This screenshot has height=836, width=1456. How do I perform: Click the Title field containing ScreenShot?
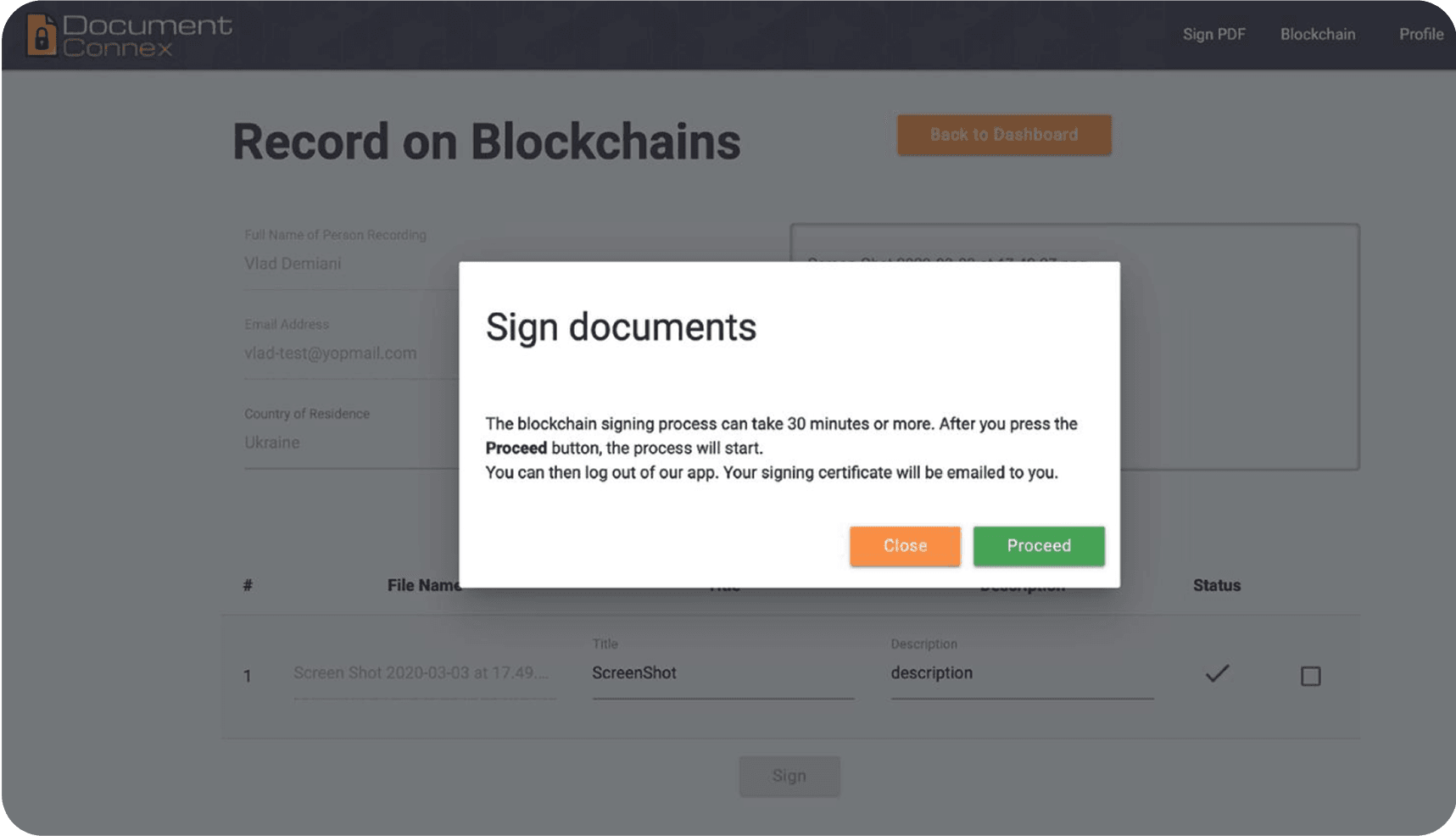722,673
